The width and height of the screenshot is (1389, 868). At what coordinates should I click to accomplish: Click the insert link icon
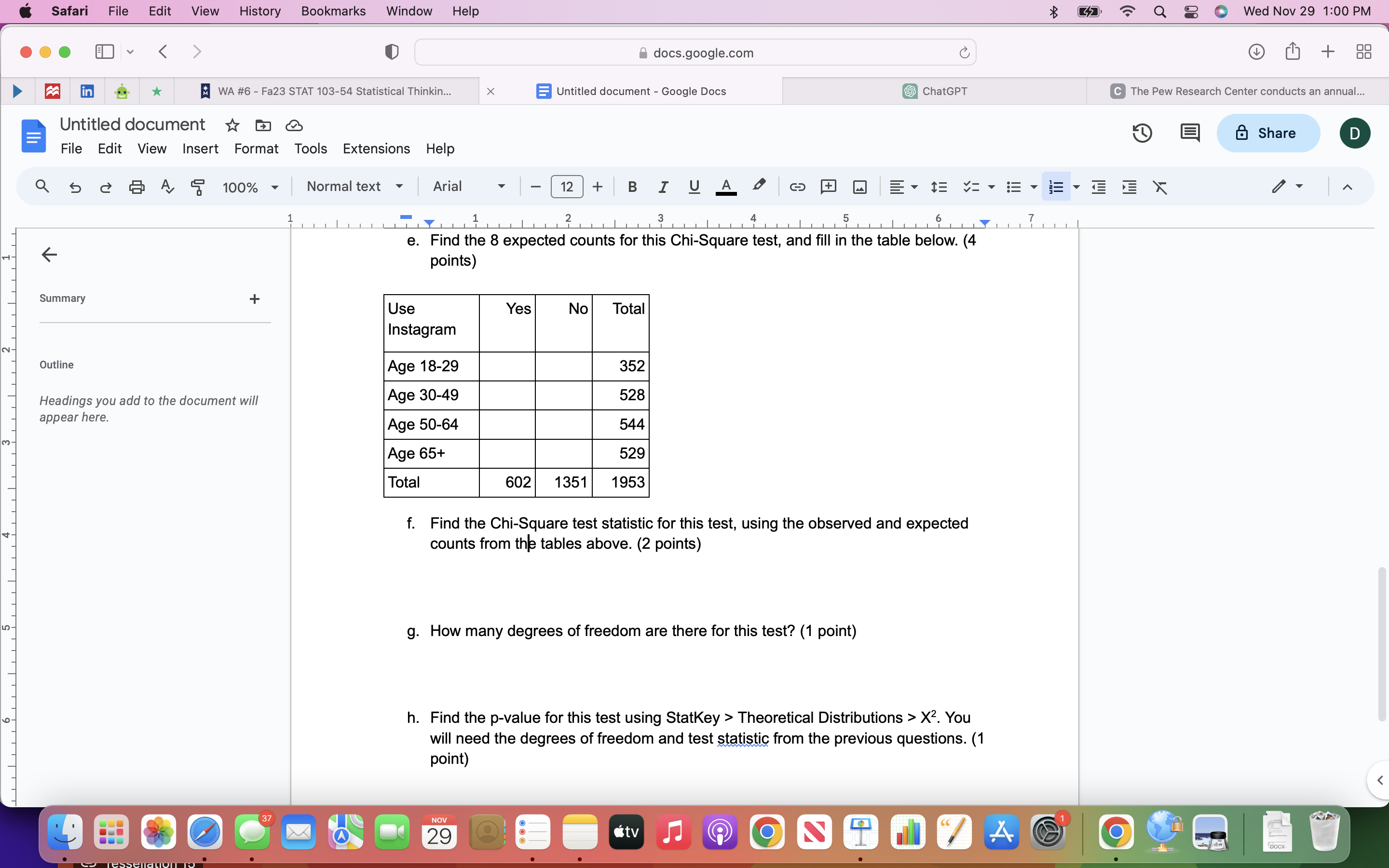(797, 187)
